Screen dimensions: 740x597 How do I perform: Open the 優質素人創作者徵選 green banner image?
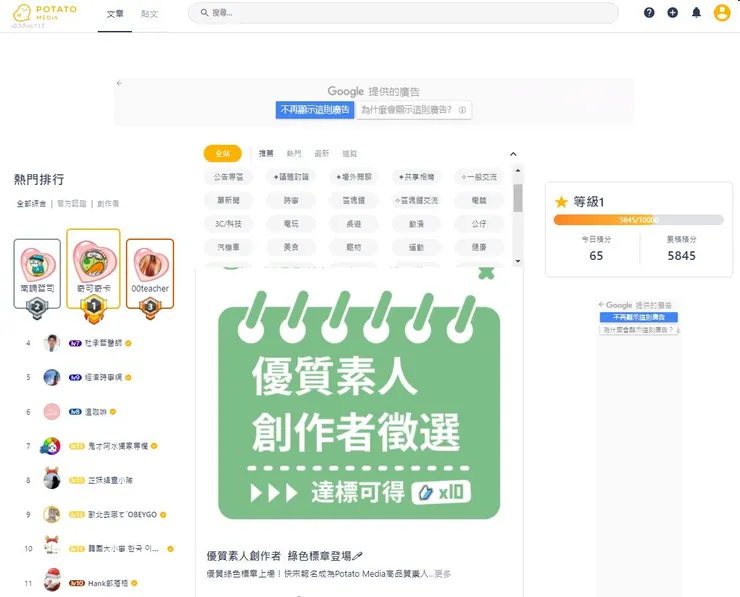359,405
